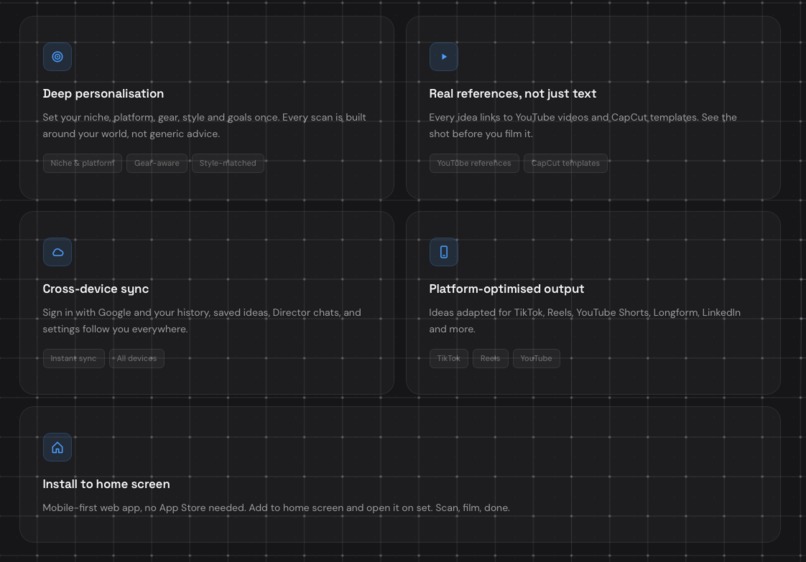Select the YouTube tag under Platform-optimised output

536,358
